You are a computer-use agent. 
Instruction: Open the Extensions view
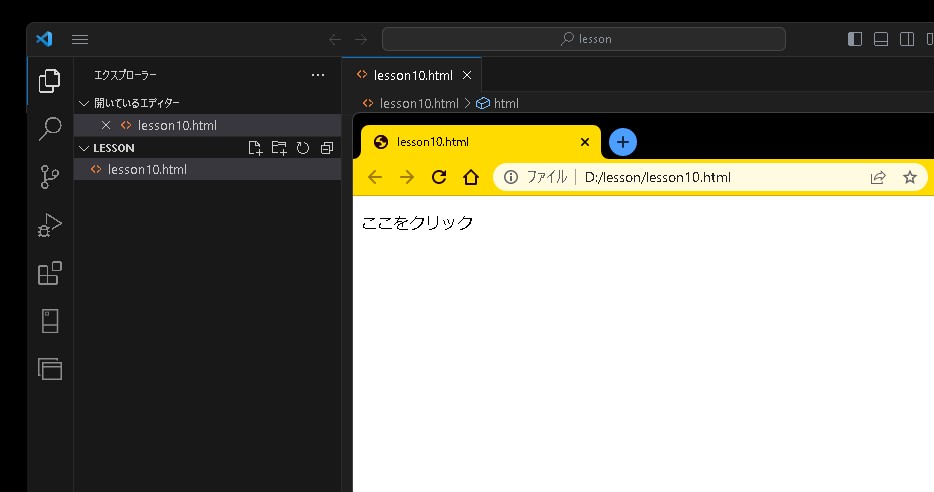point(50,273)
